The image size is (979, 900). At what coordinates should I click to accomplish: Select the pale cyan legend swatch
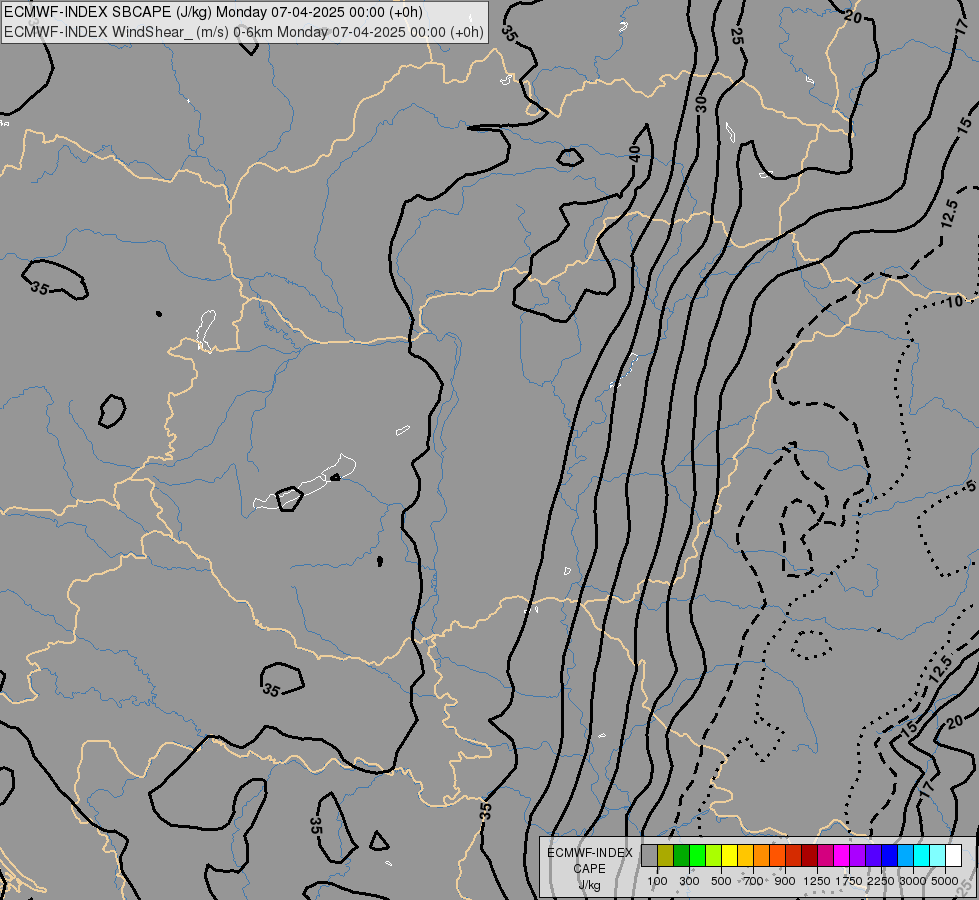937,855
